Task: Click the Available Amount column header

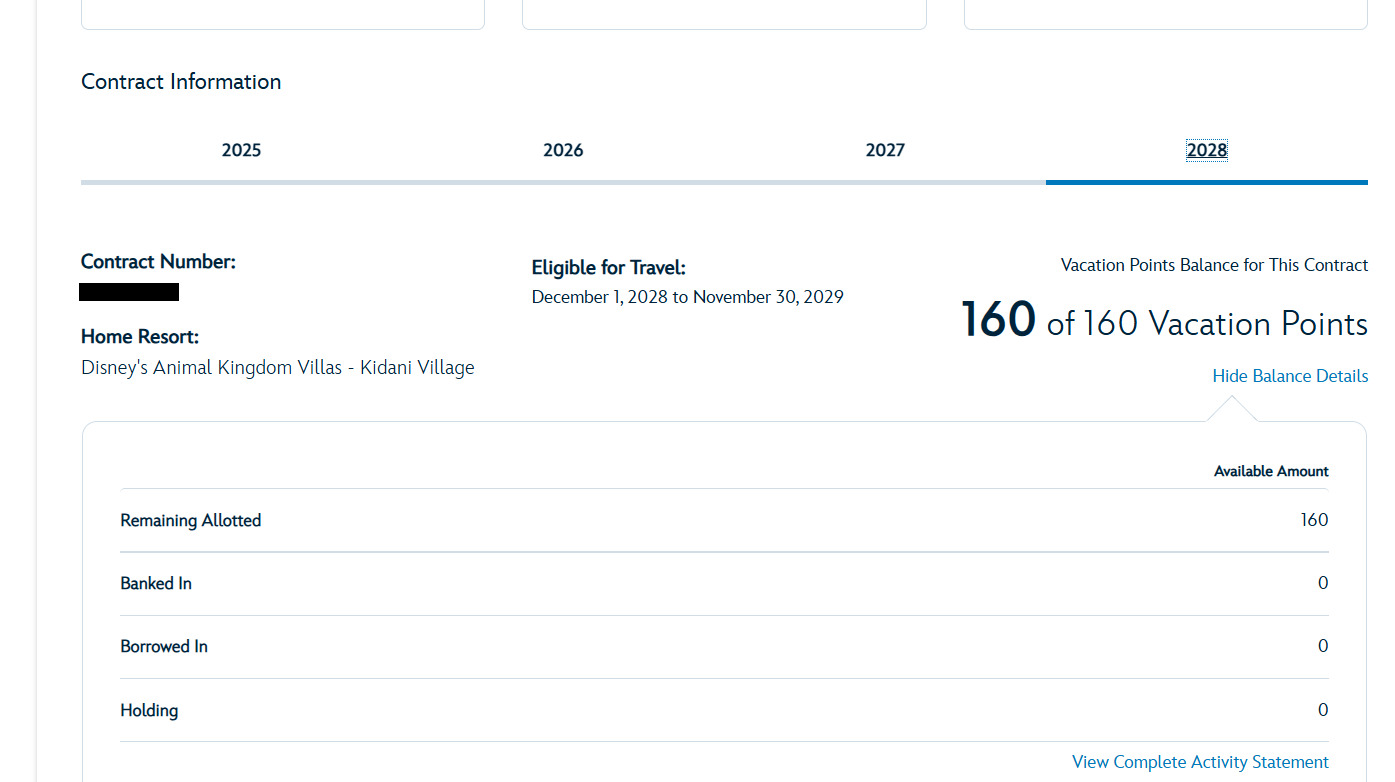Action: 1271,471
